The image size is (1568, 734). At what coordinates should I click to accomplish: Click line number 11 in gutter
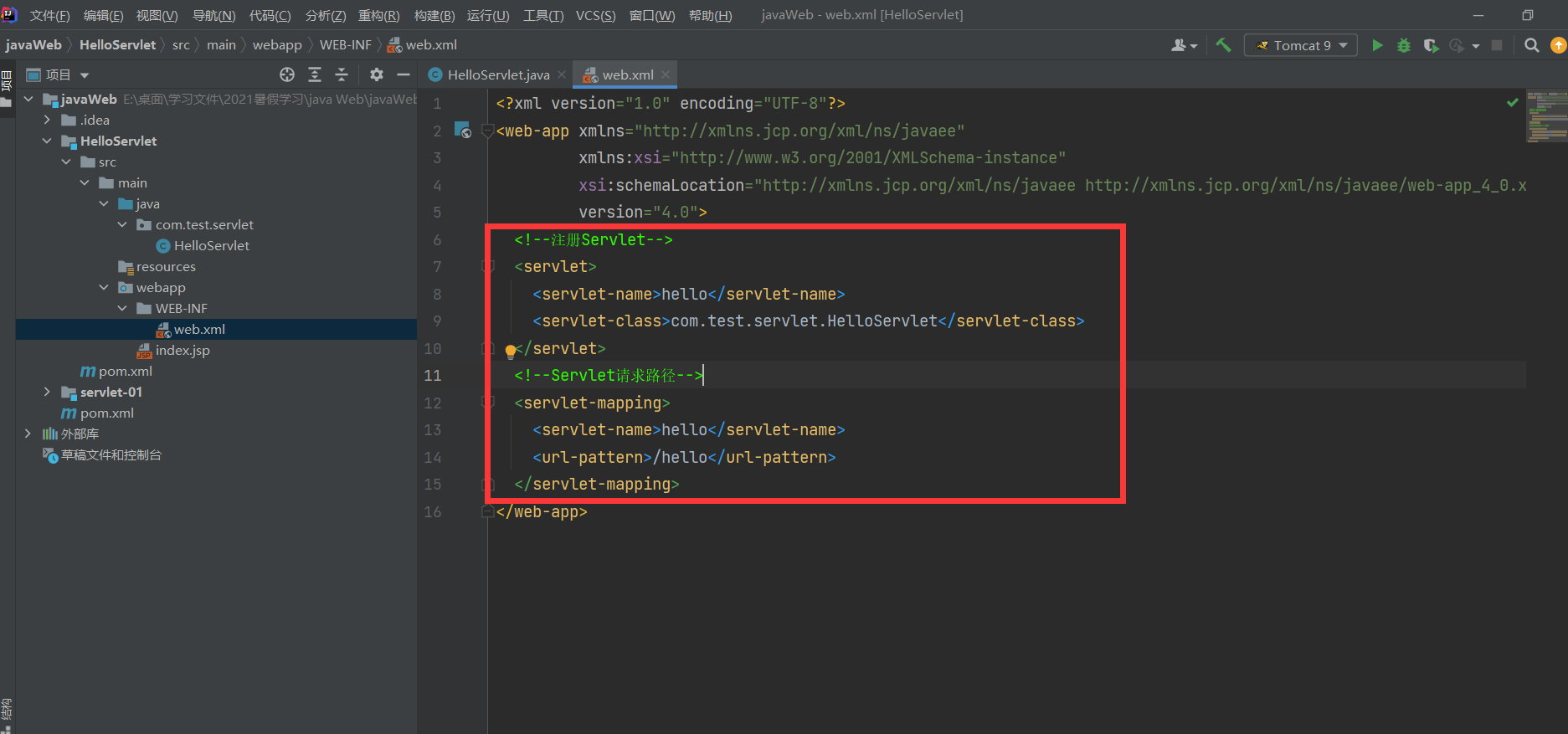[433, 375]
